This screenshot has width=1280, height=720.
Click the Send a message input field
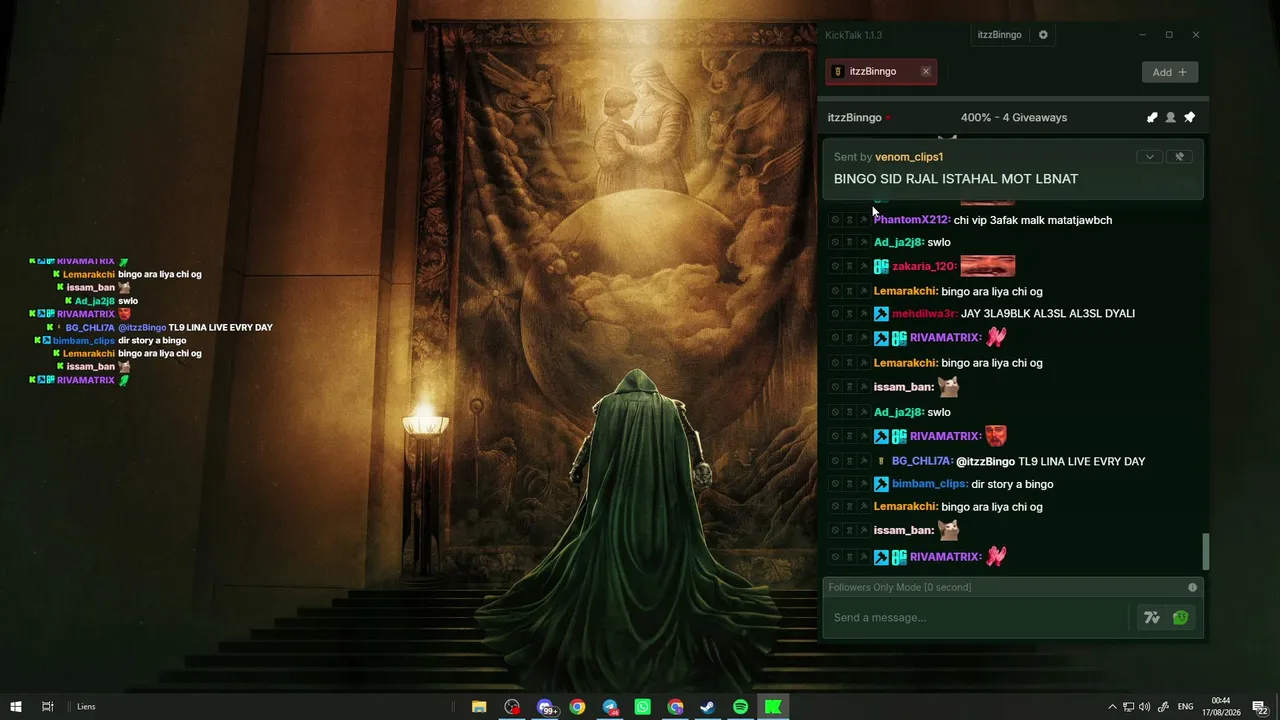[978, 618]
